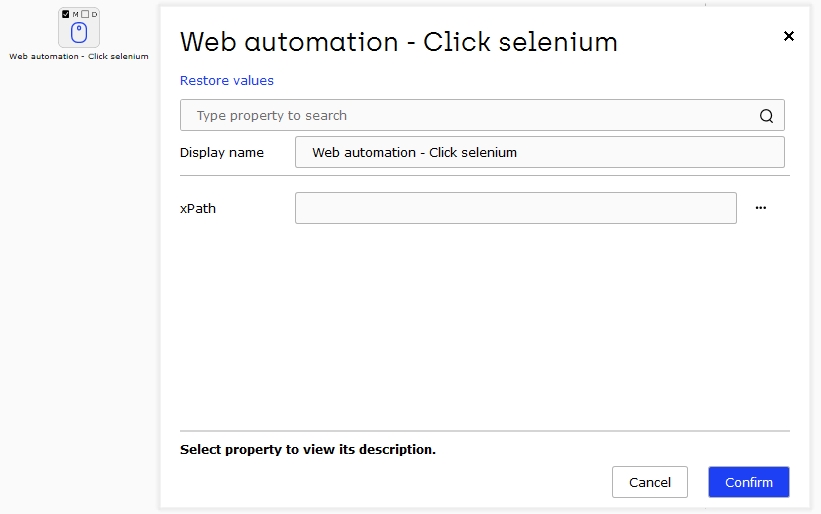This screenshot has height=514, width=821.
Task: Click into the empty xPath field
Action: click(516, 208)
